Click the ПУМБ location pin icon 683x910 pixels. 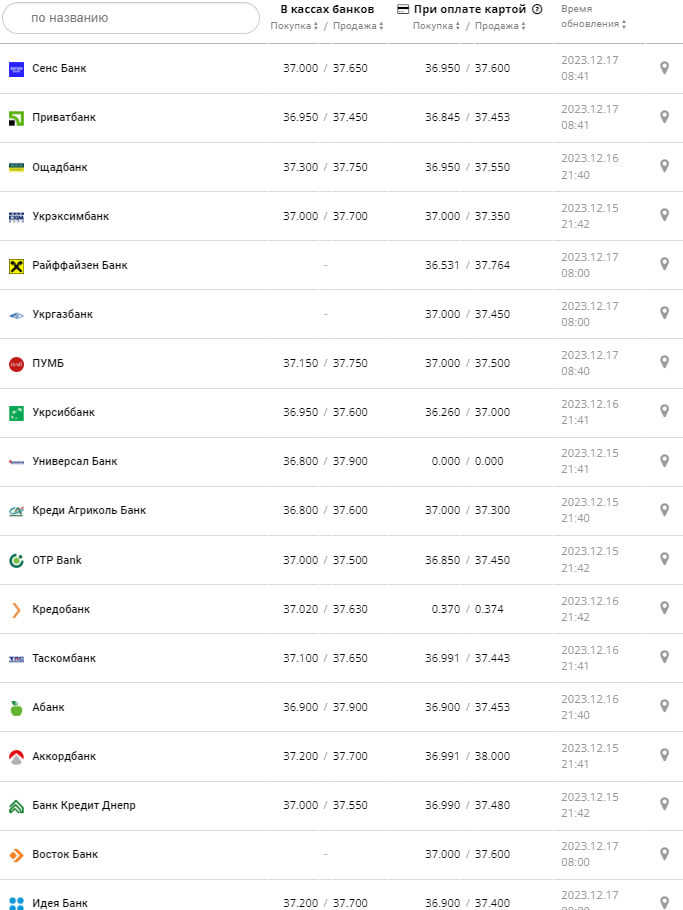pyautogui.click(x=664, y=362)
